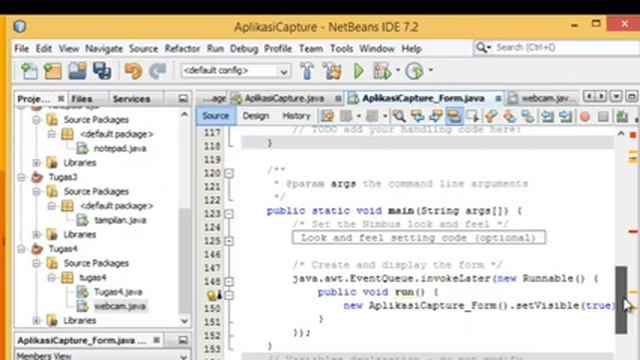Image resolution: width=640 pixels, height=360 pixels.
Task: Collapse the Tugas3 project node
Action: [21, 177]
